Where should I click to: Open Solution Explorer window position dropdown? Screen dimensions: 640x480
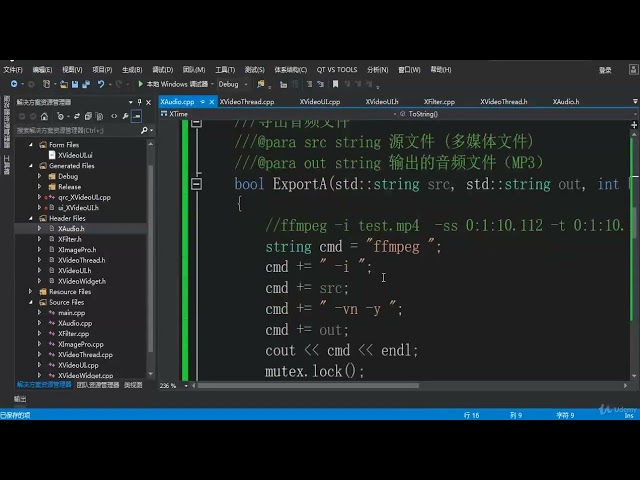point(131,102)
